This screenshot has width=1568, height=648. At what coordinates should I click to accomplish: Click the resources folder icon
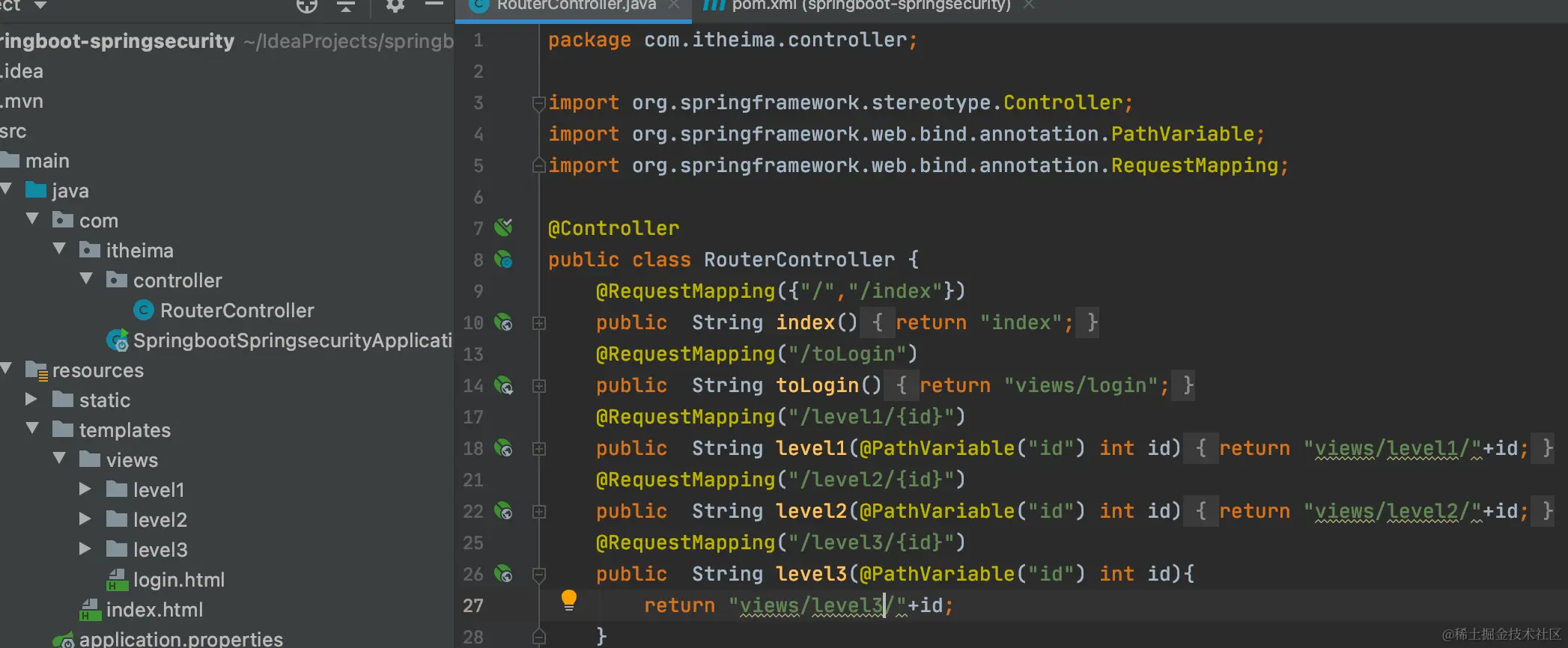[x=37, y=370]
